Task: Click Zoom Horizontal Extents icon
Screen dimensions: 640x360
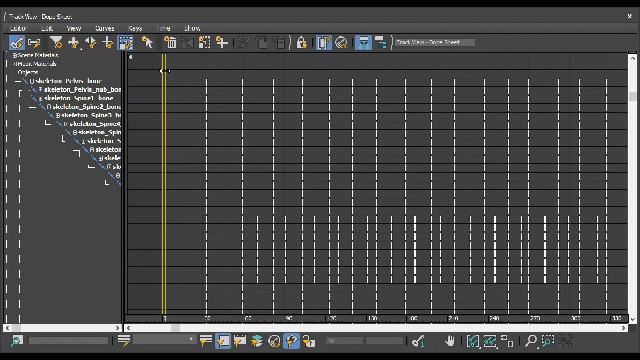Action: (473, 341)
